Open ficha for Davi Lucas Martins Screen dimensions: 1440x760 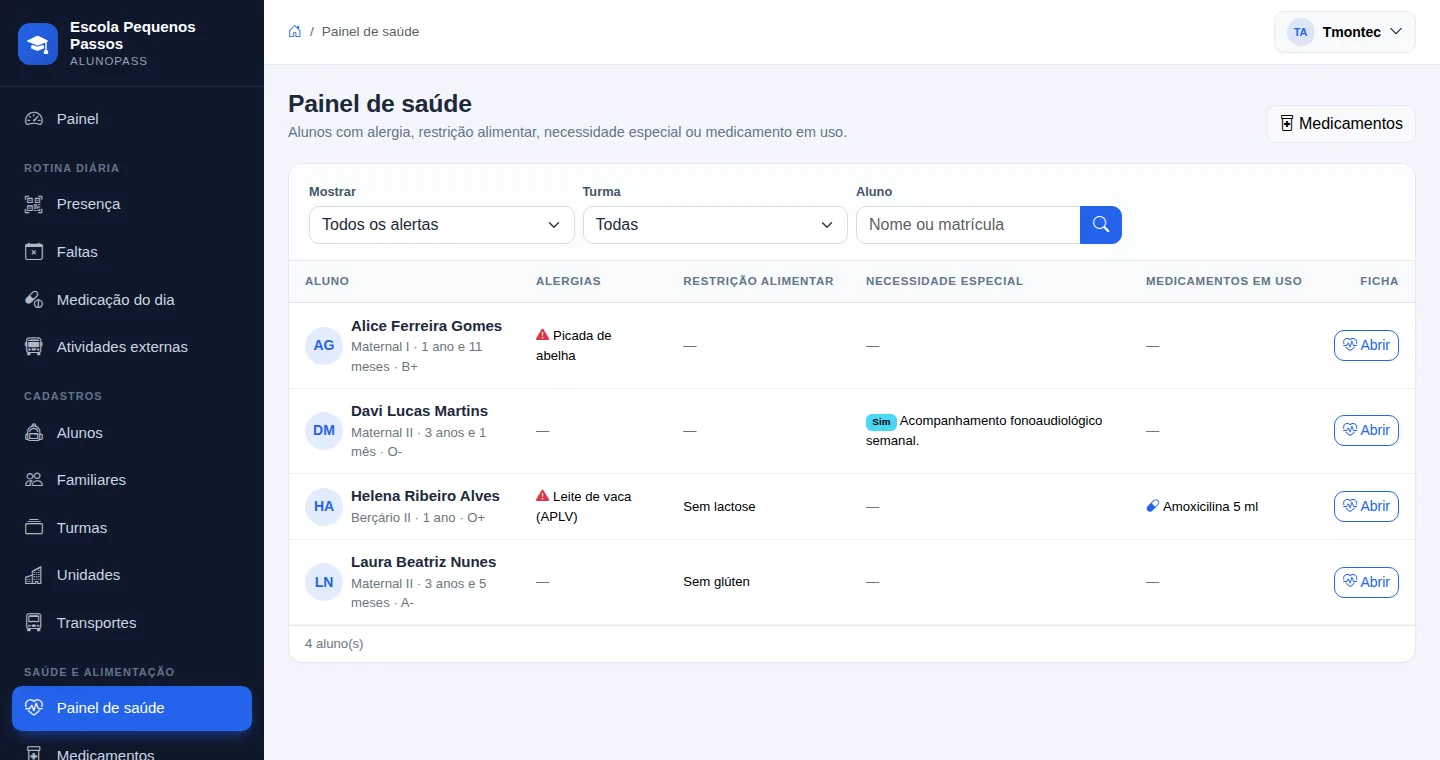click(1366, 430)
